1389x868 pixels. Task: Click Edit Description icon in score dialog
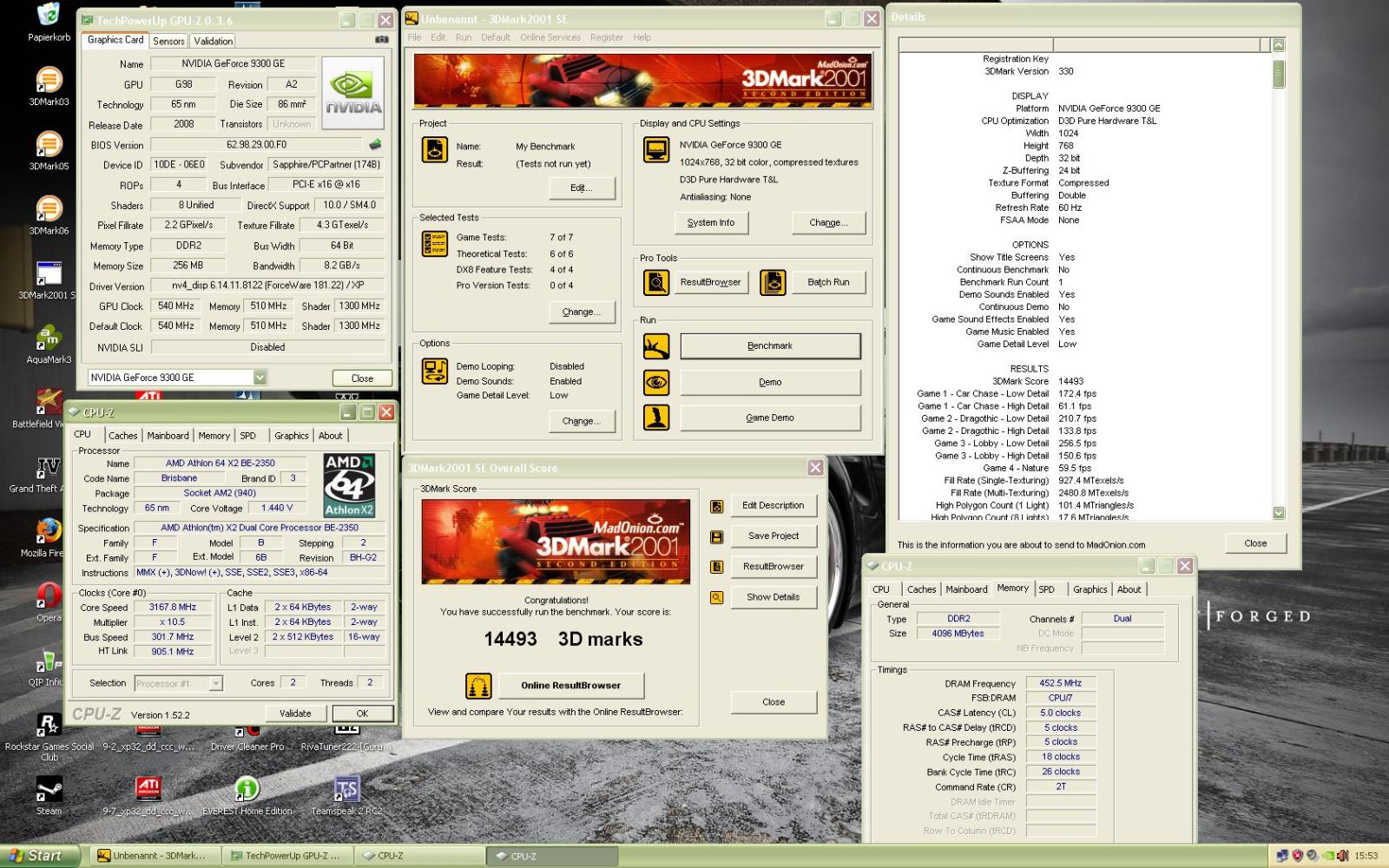pyautogui.click(x=716, y=506)
